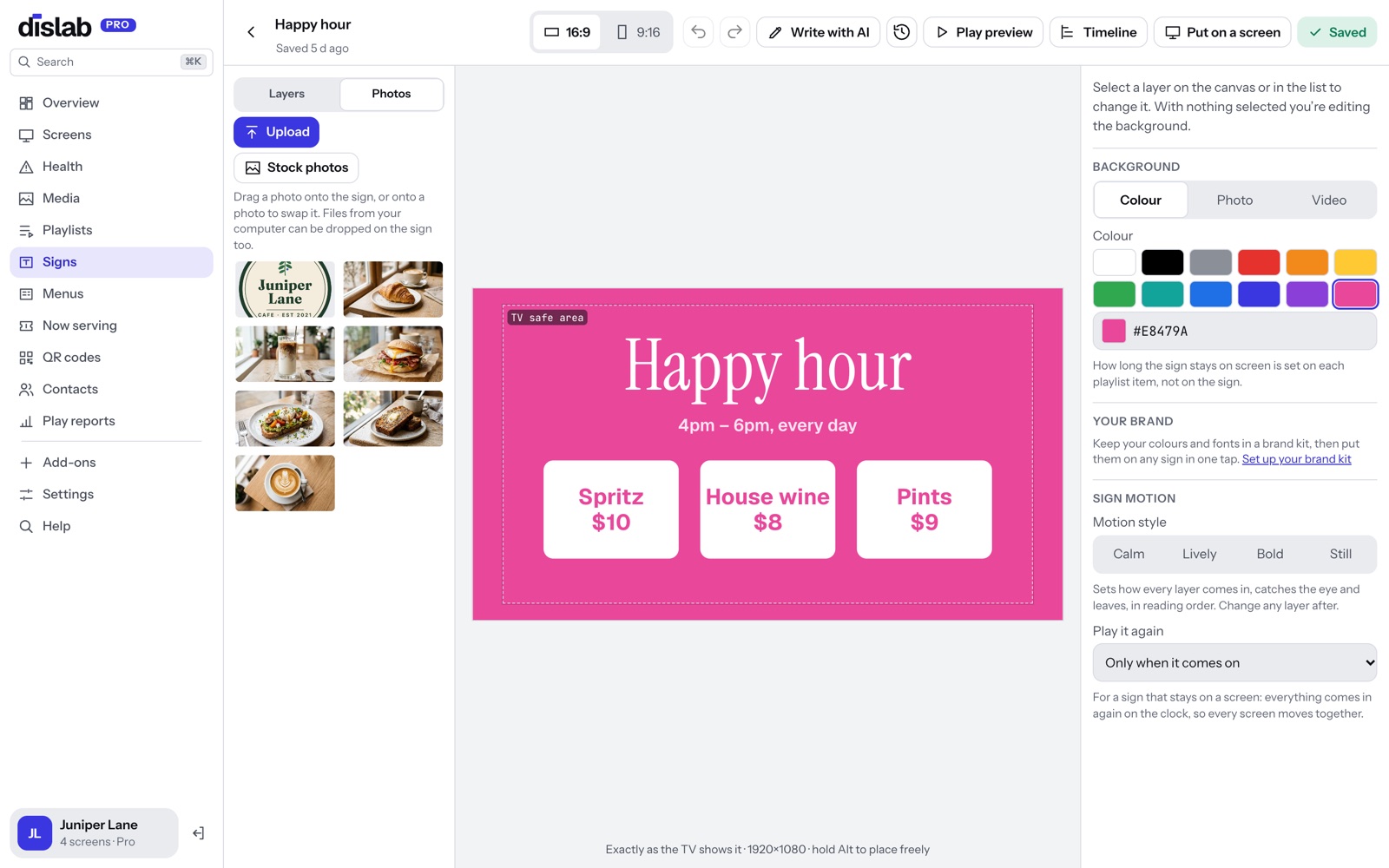The width and height of the screenshot is (1389, 868).
Task: Open the Play it again dropdown
Action: [1234, 662]
